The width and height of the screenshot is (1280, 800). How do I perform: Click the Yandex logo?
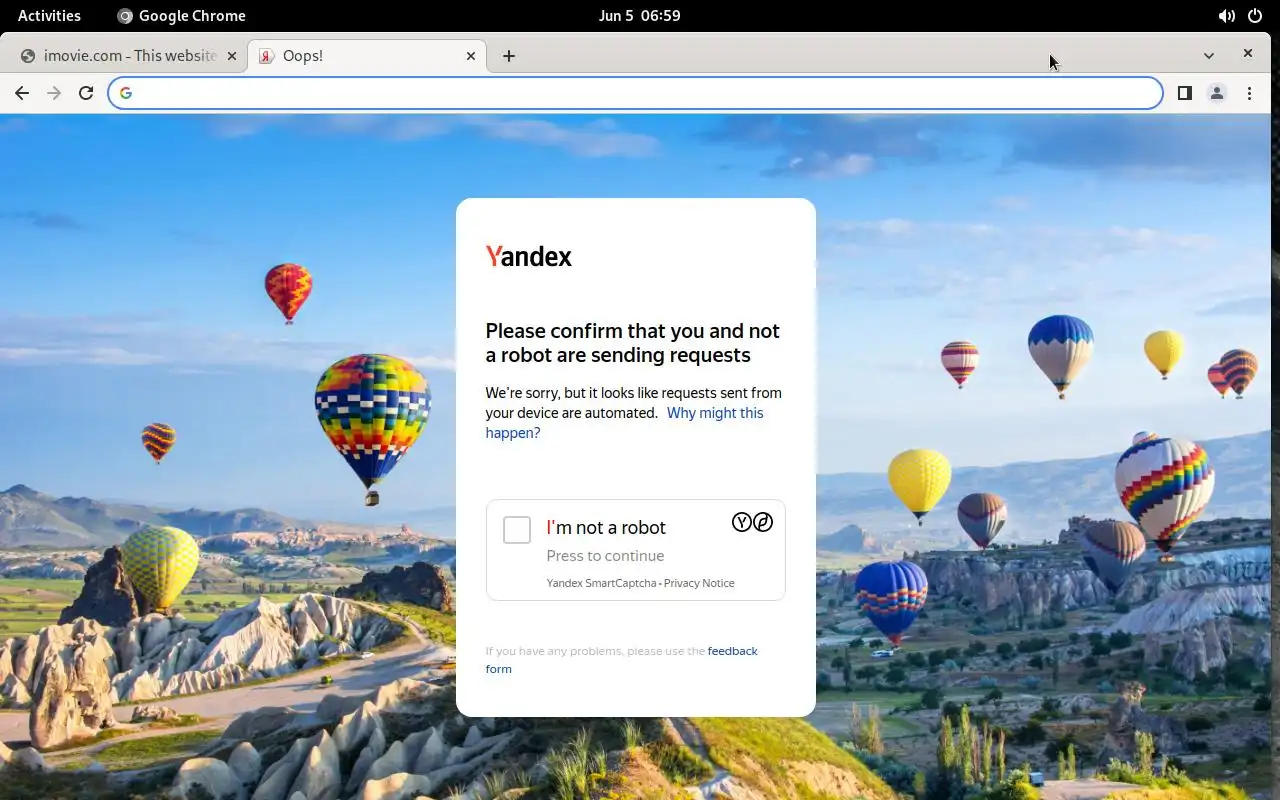coord(529,257)
